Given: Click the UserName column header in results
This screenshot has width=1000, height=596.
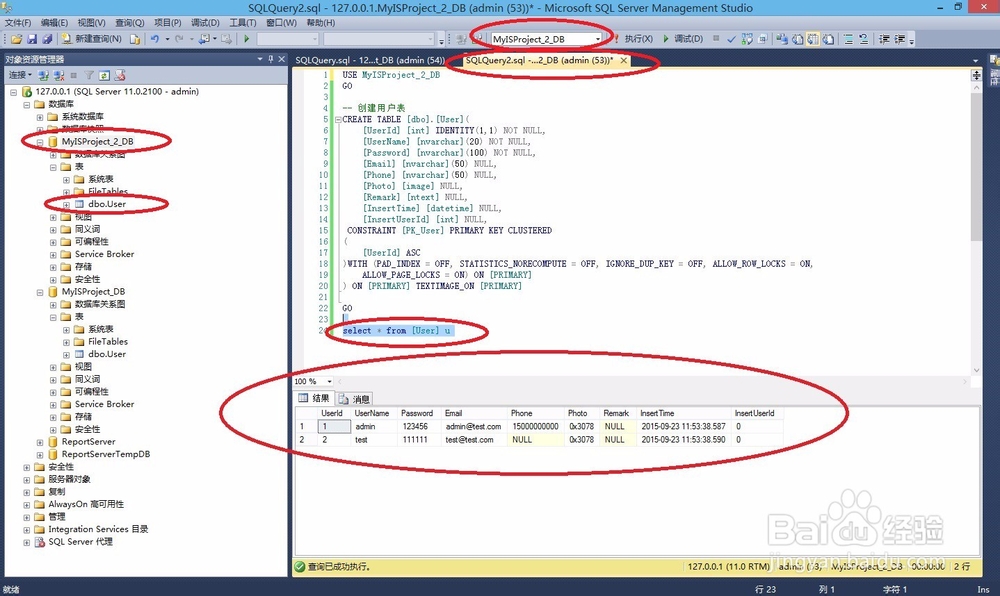Looking at the screenshot, I should pos(374,413).
